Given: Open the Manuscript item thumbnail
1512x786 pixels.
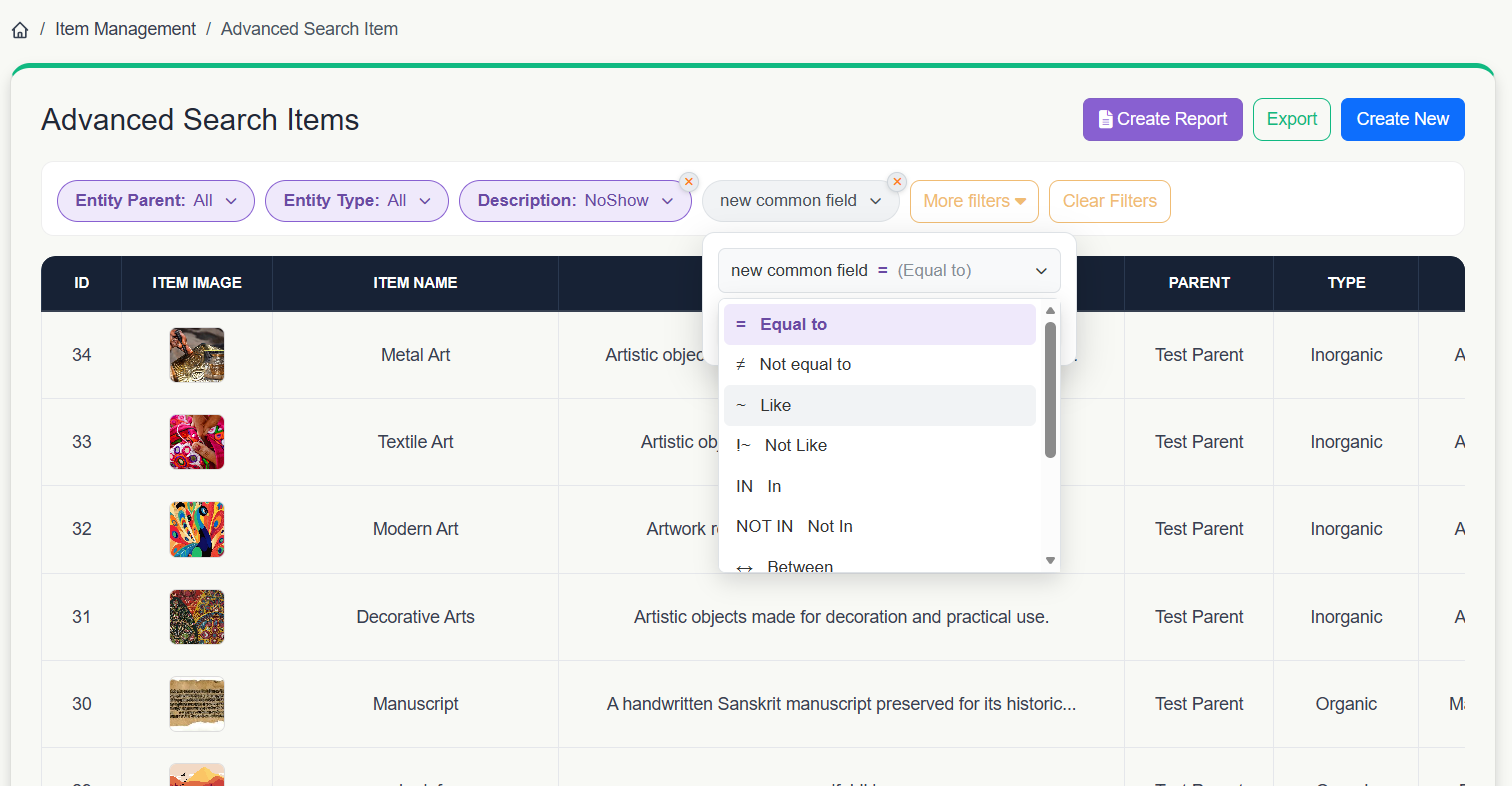Looking at the screenshot, I should tap(197, 704).
